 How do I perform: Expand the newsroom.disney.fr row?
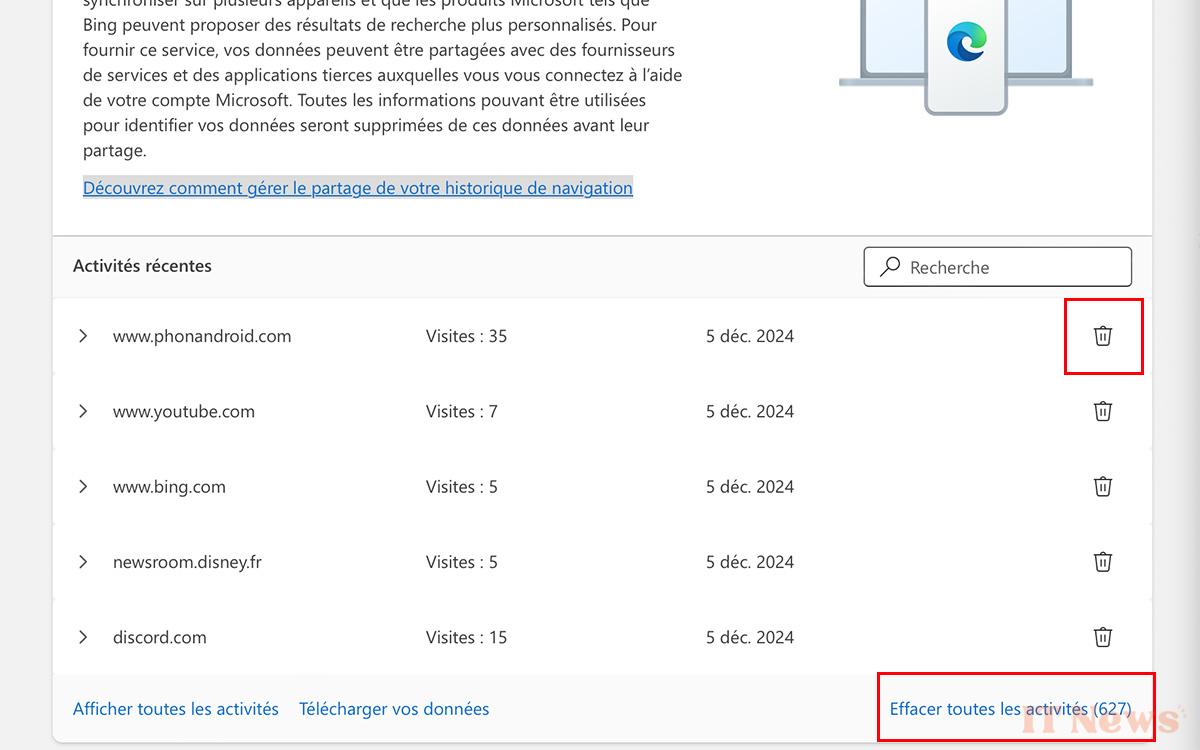tap(83, 562)
